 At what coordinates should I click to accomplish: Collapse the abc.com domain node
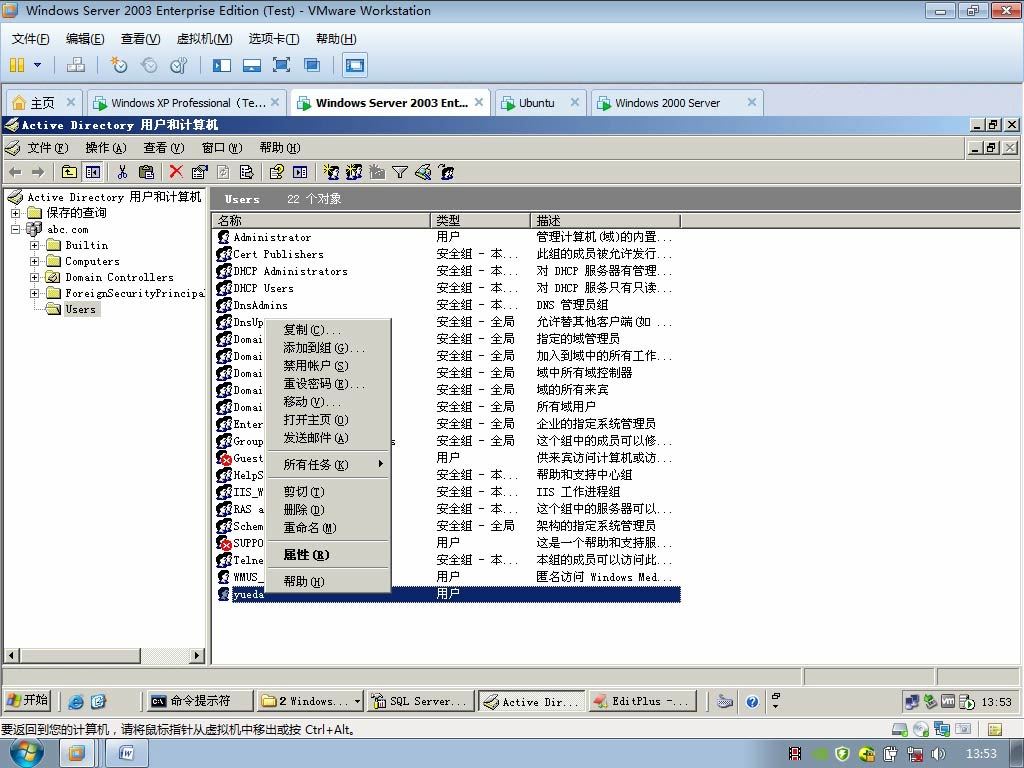click(16, 229)
